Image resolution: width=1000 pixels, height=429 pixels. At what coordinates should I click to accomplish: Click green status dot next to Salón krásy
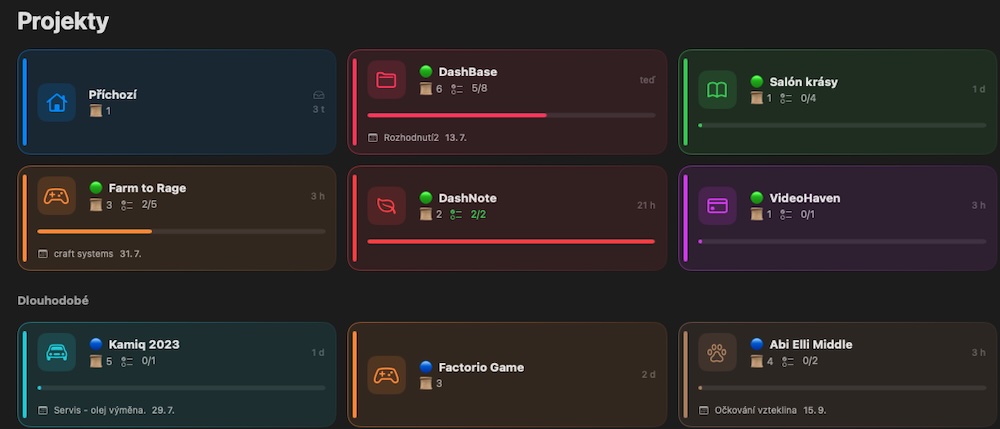point(756,82)
